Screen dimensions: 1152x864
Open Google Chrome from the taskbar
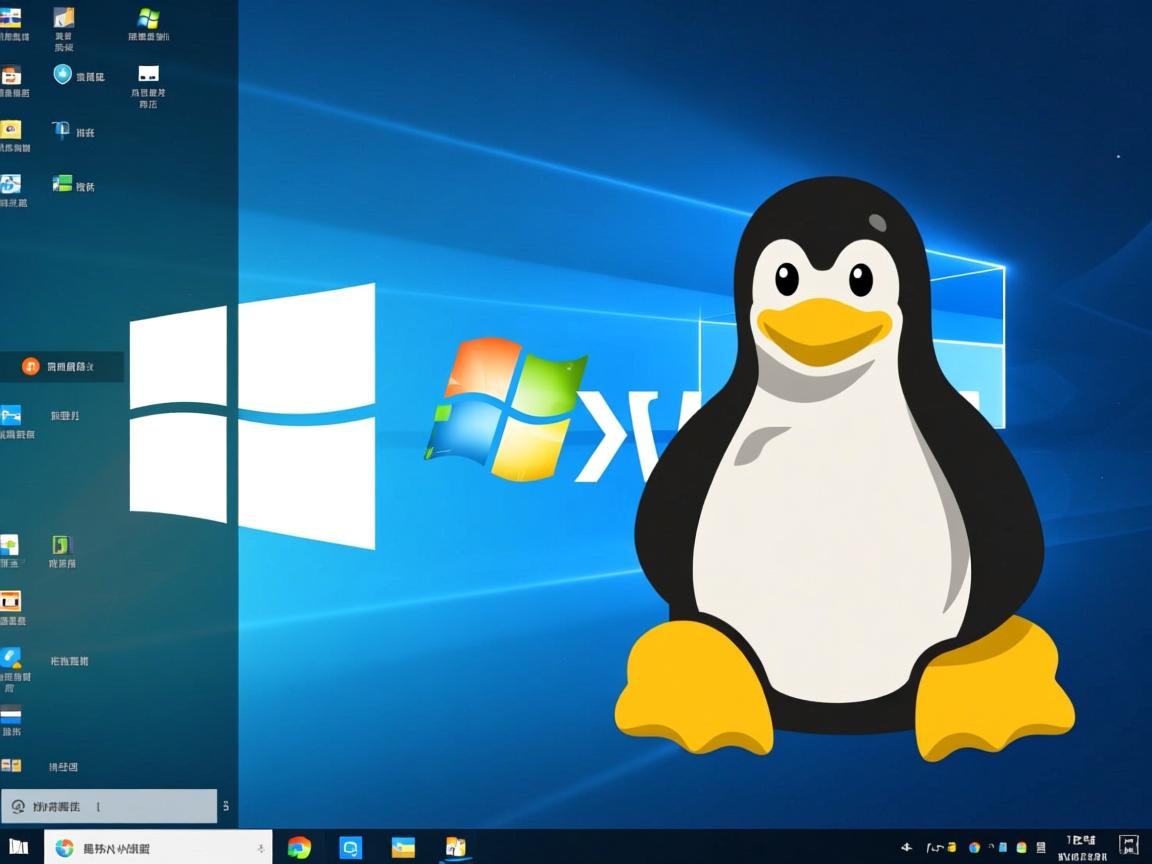coord(300,846)
